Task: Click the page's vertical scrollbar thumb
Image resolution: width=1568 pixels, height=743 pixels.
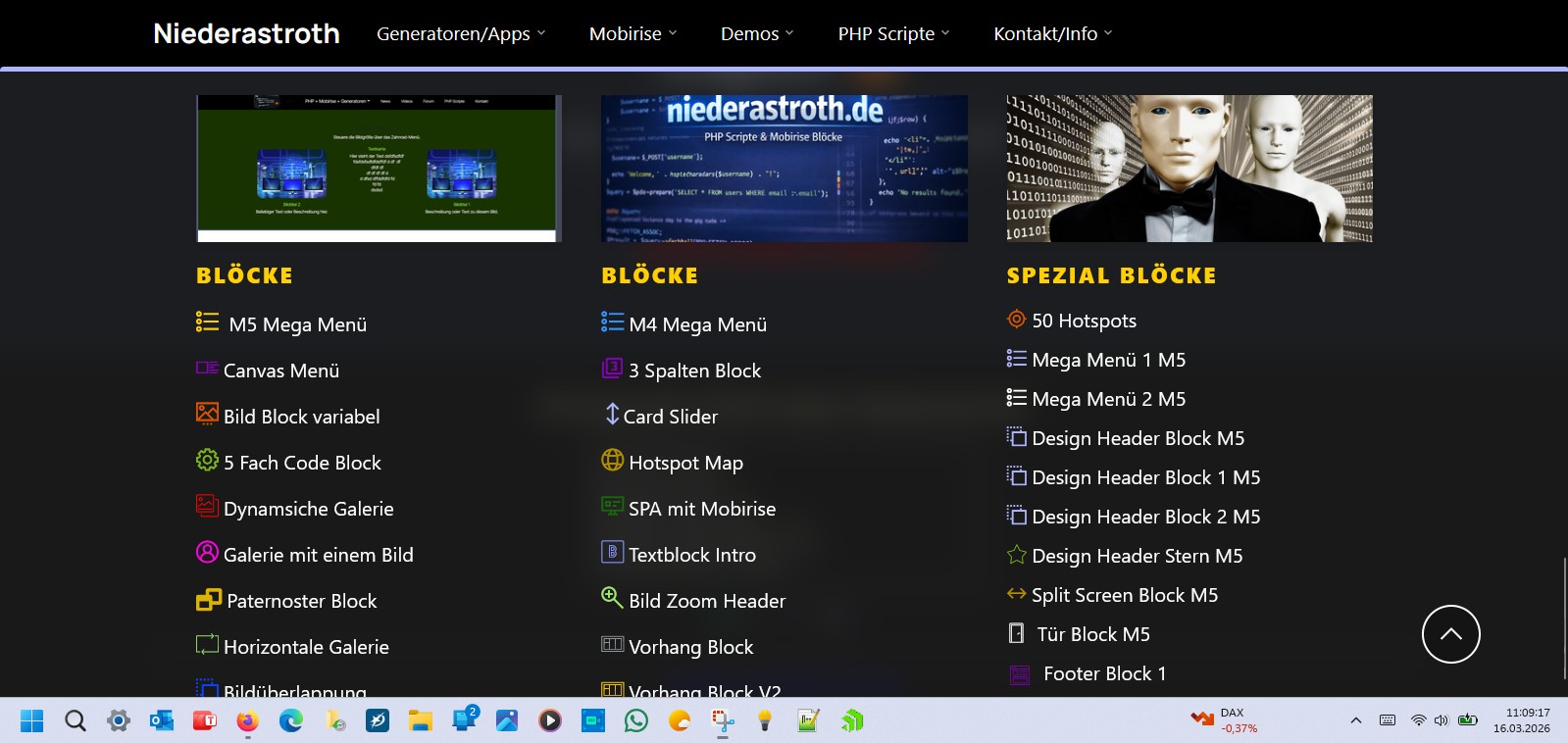Action: click(x=1564, y=618)
